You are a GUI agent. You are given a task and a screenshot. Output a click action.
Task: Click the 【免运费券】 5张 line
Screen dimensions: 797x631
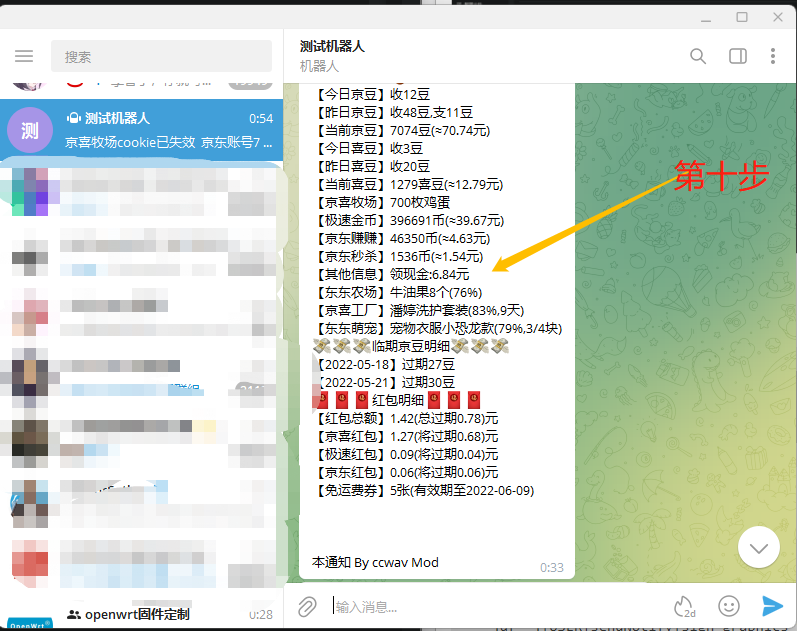coord(425,491)
